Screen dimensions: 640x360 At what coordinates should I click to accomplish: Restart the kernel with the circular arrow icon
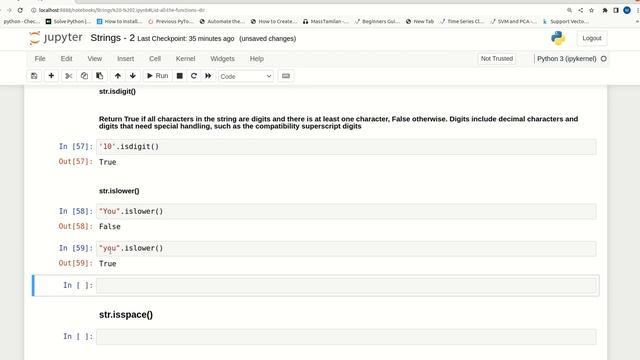(194, 76)
